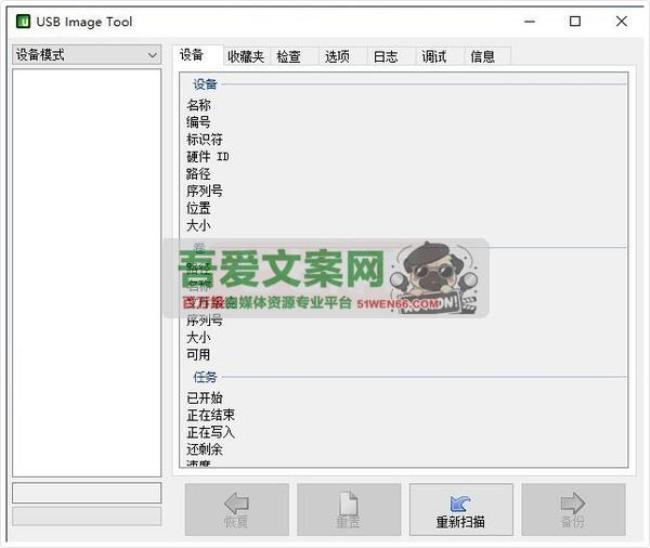Click the upper progress bar below device list
This screenshot has width=650, height=548.
87,493
